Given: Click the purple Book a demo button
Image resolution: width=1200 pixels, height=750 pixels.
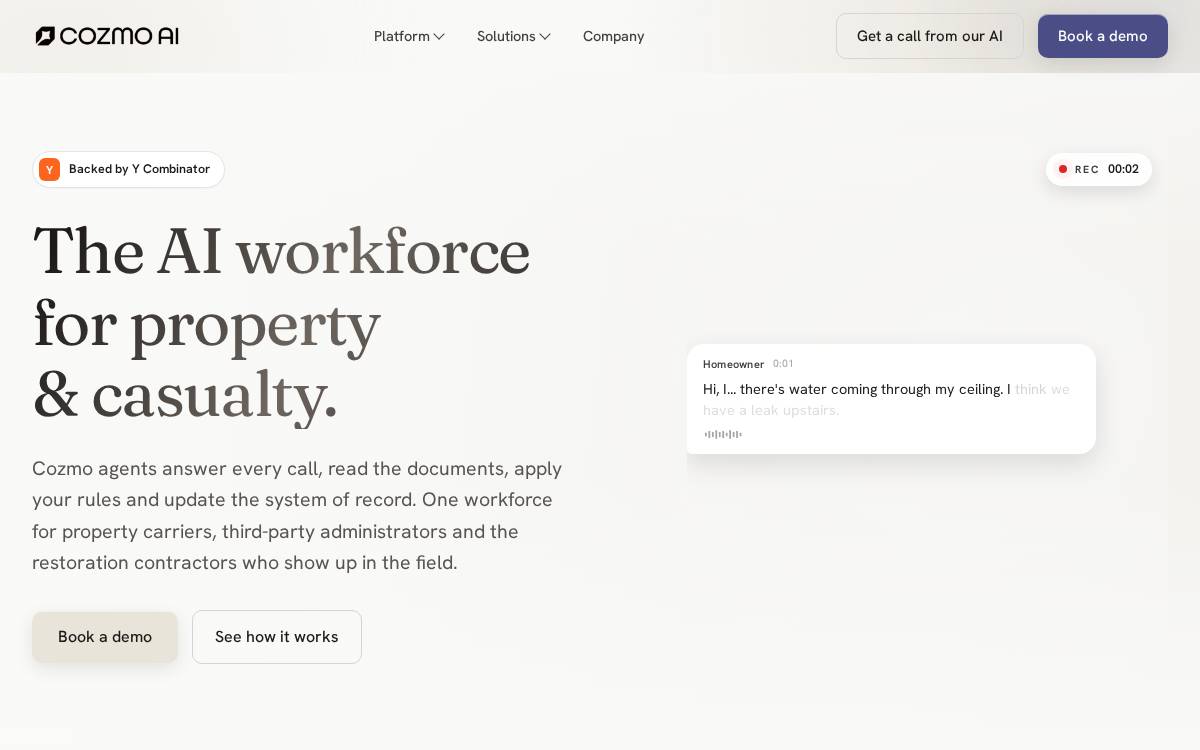Looking at the screenshot, I should pyautogui.click(x=1103, y=36).
